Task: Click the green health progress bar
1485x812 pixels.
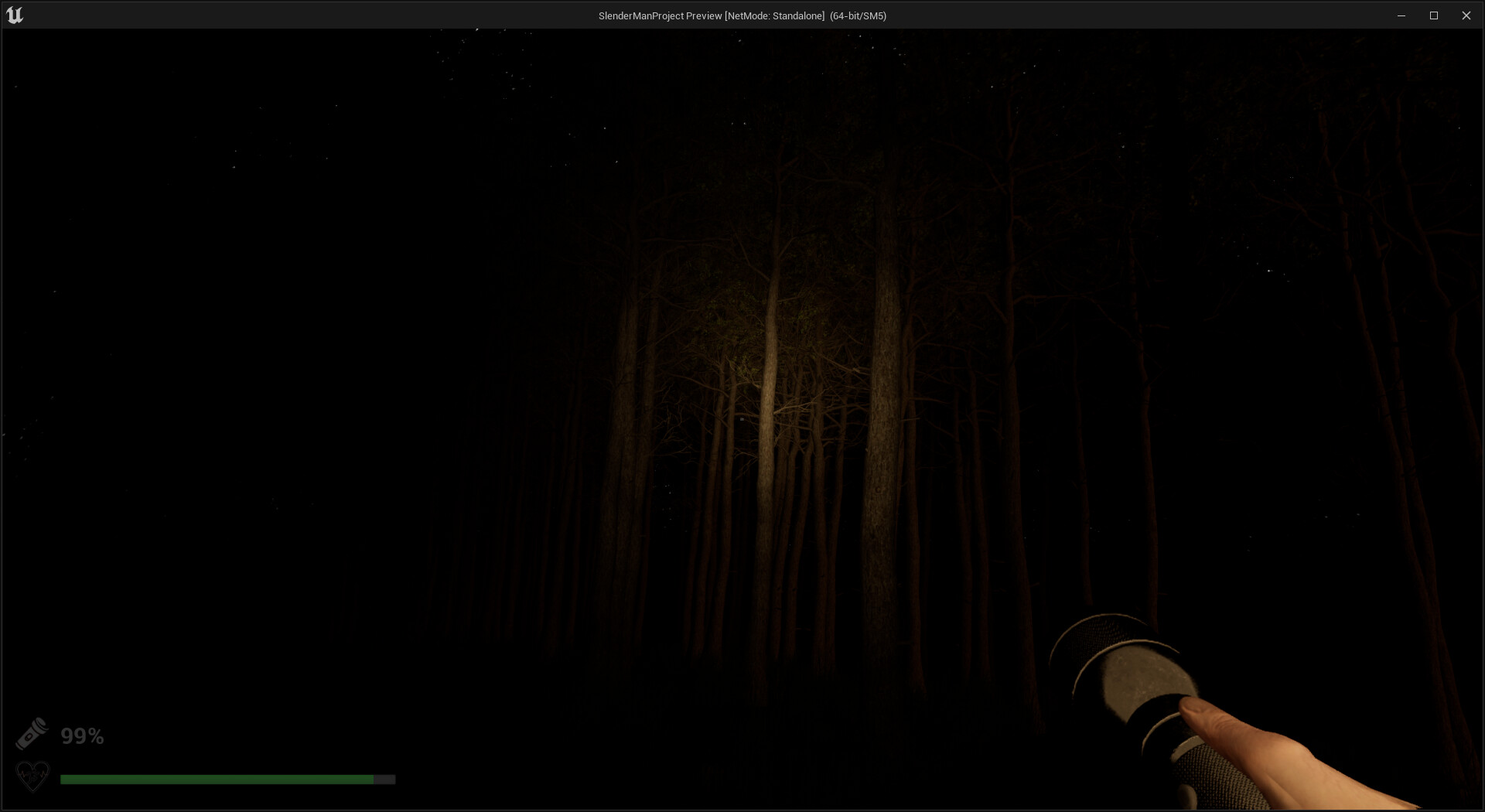Action: pos(217,780)
